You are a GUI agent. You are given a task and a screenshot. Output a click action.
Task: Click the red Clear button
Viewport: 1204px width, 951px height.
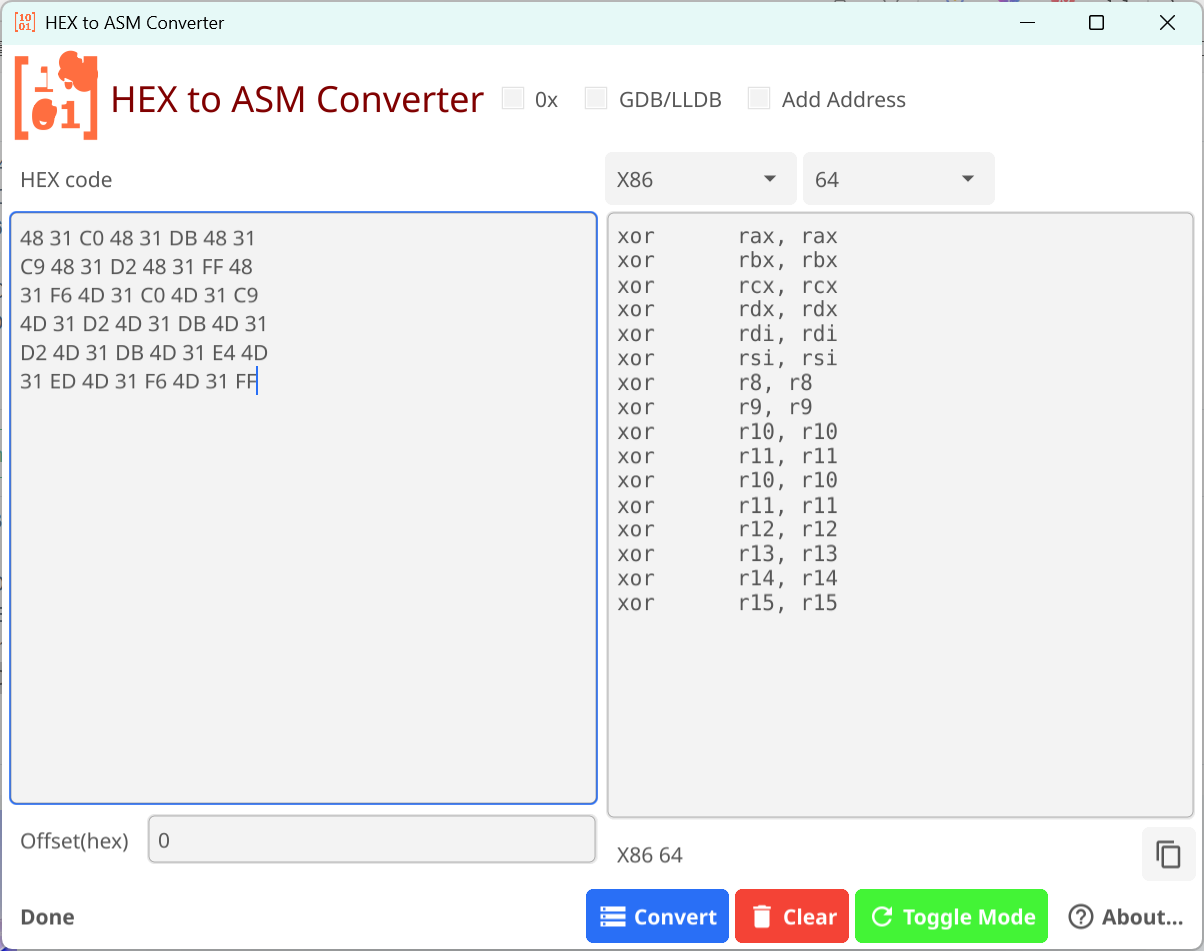[x=792, y=916]
